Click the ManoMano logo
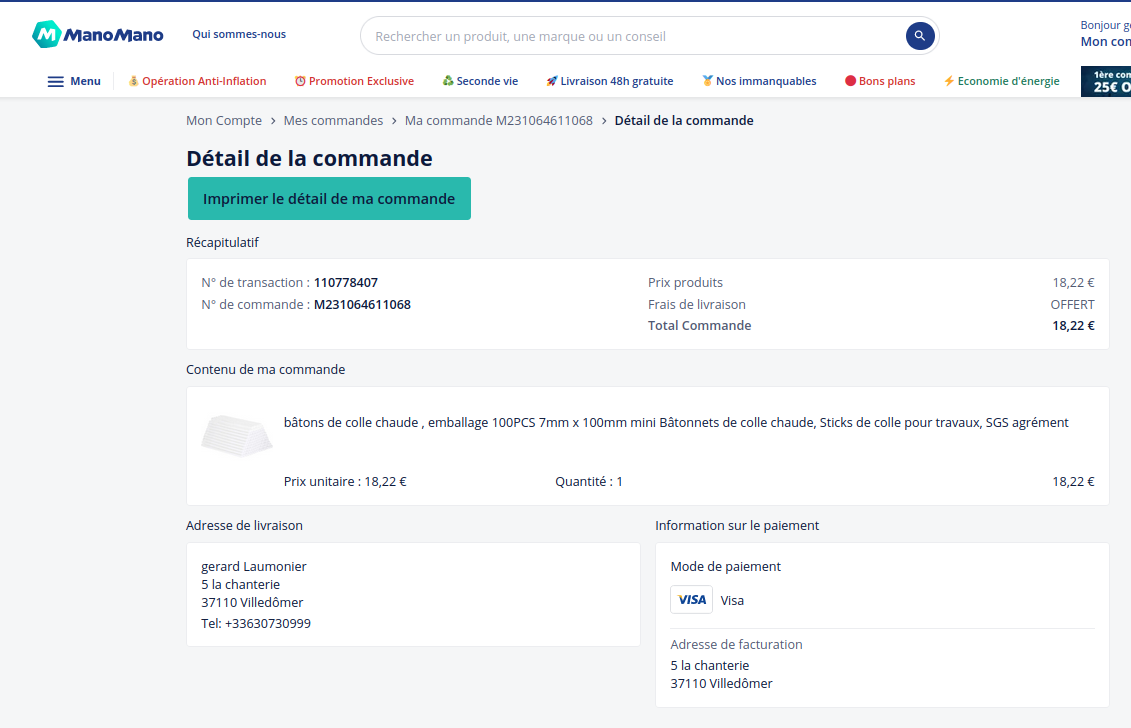 [x=97, y=35]
